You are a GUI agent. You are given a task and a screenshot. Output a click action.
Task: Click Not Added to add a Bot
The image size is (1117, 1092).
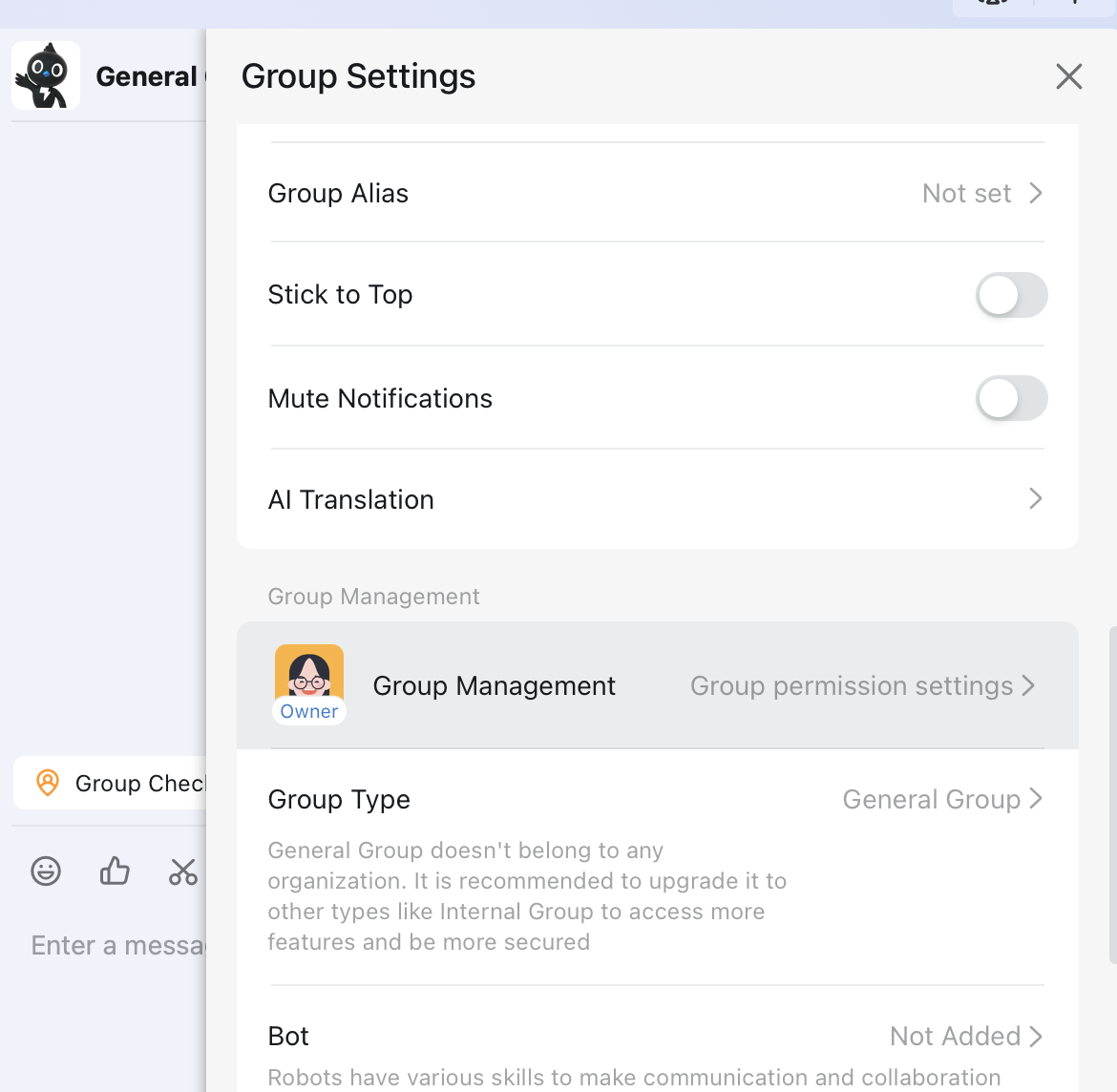point(955,1036)
